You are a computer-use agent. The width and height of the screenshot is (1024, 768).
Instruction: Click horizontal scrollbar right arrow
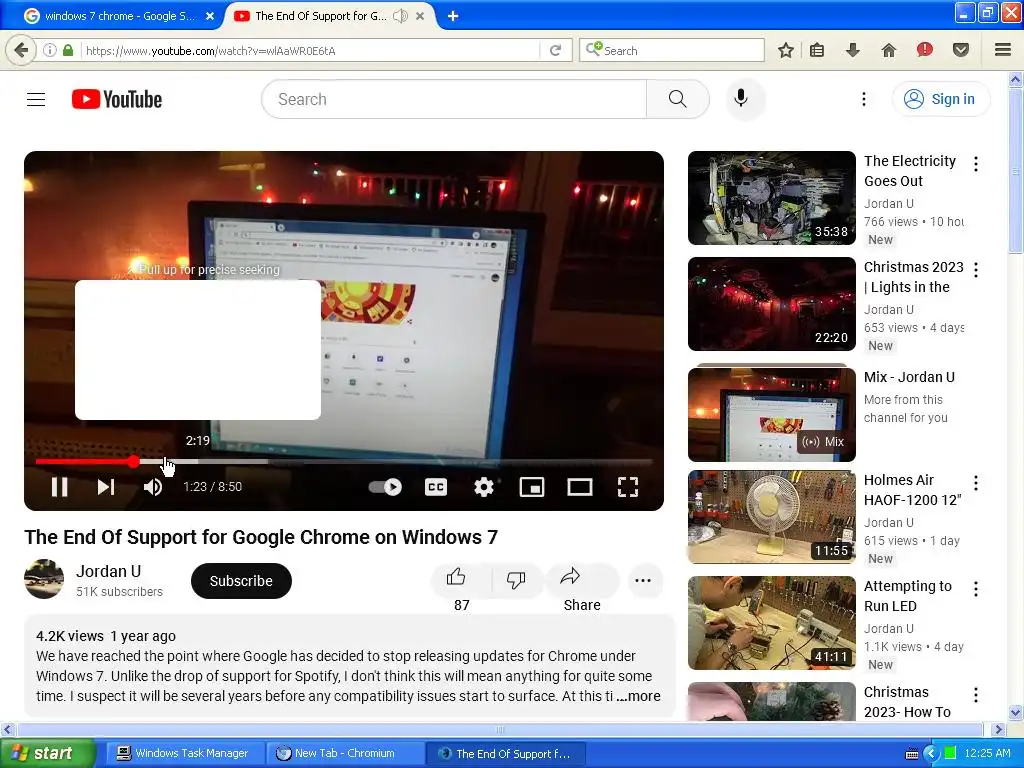[x=998, y=729]
